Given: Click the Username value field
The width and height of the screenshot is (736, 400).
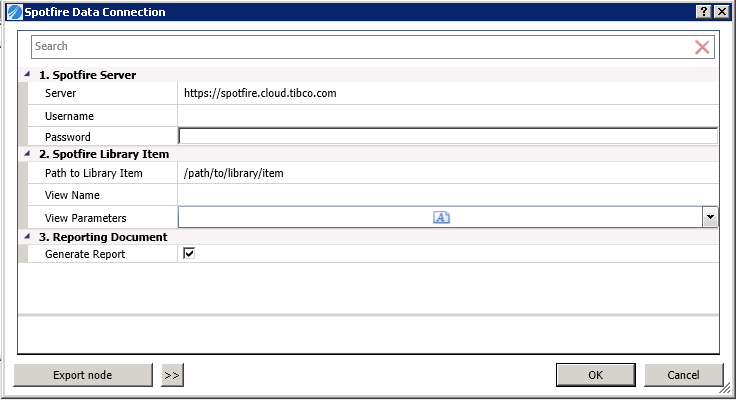Looking at the screenshot, I should click(448, 115).
